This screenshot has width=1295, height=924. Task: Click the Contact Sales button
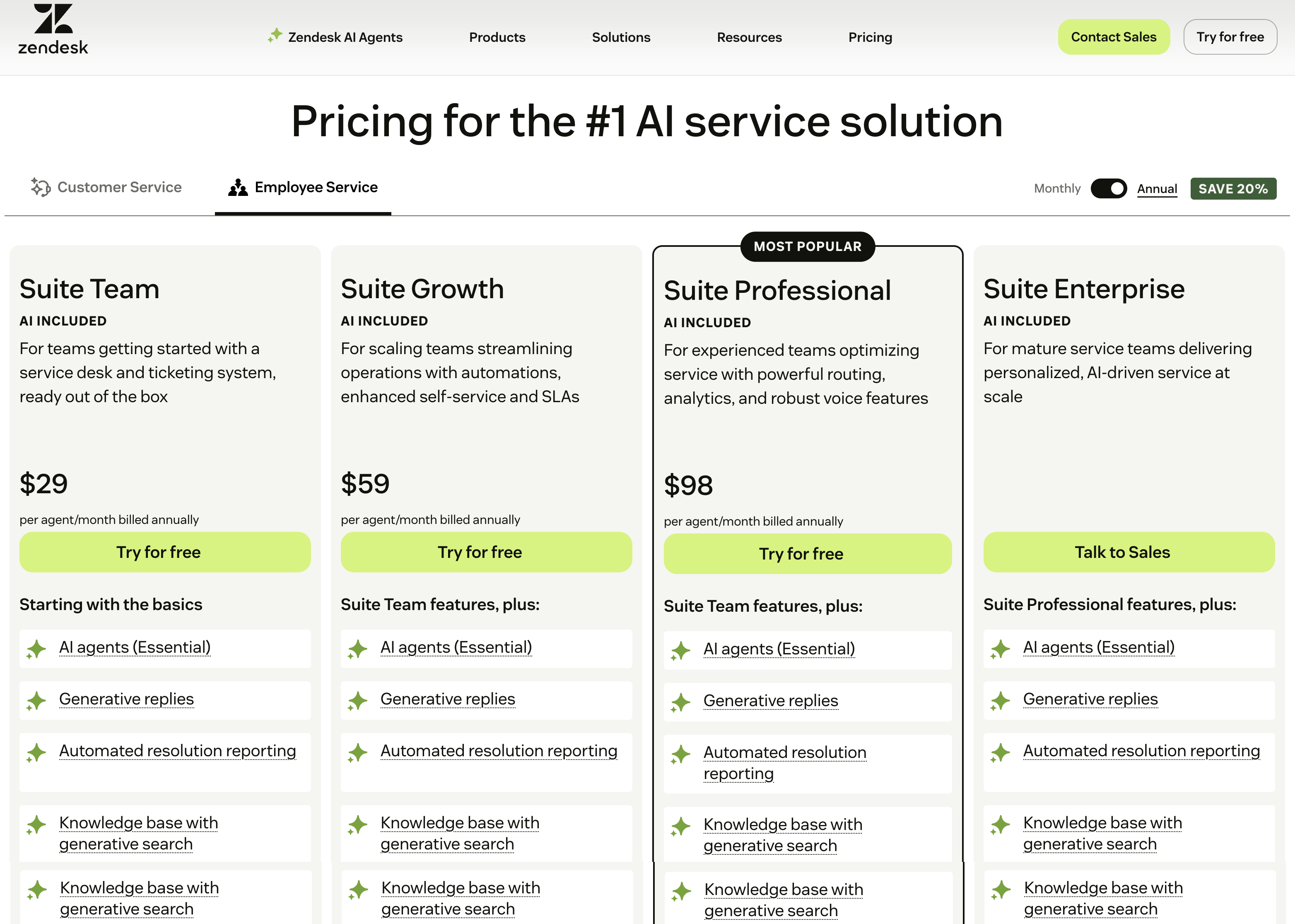pyautogui.click(x=1114, y=37)
